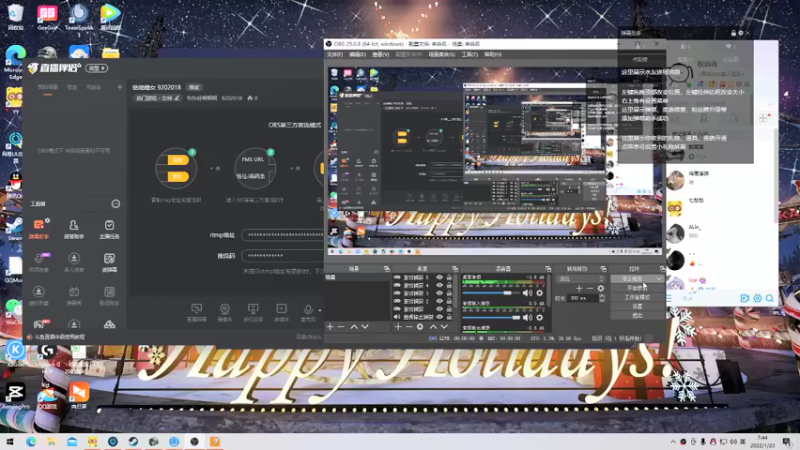This screenshot has height=450, width=800.
Task: Open the 工具(T) menu in OBS
Action: pos(469,55)
